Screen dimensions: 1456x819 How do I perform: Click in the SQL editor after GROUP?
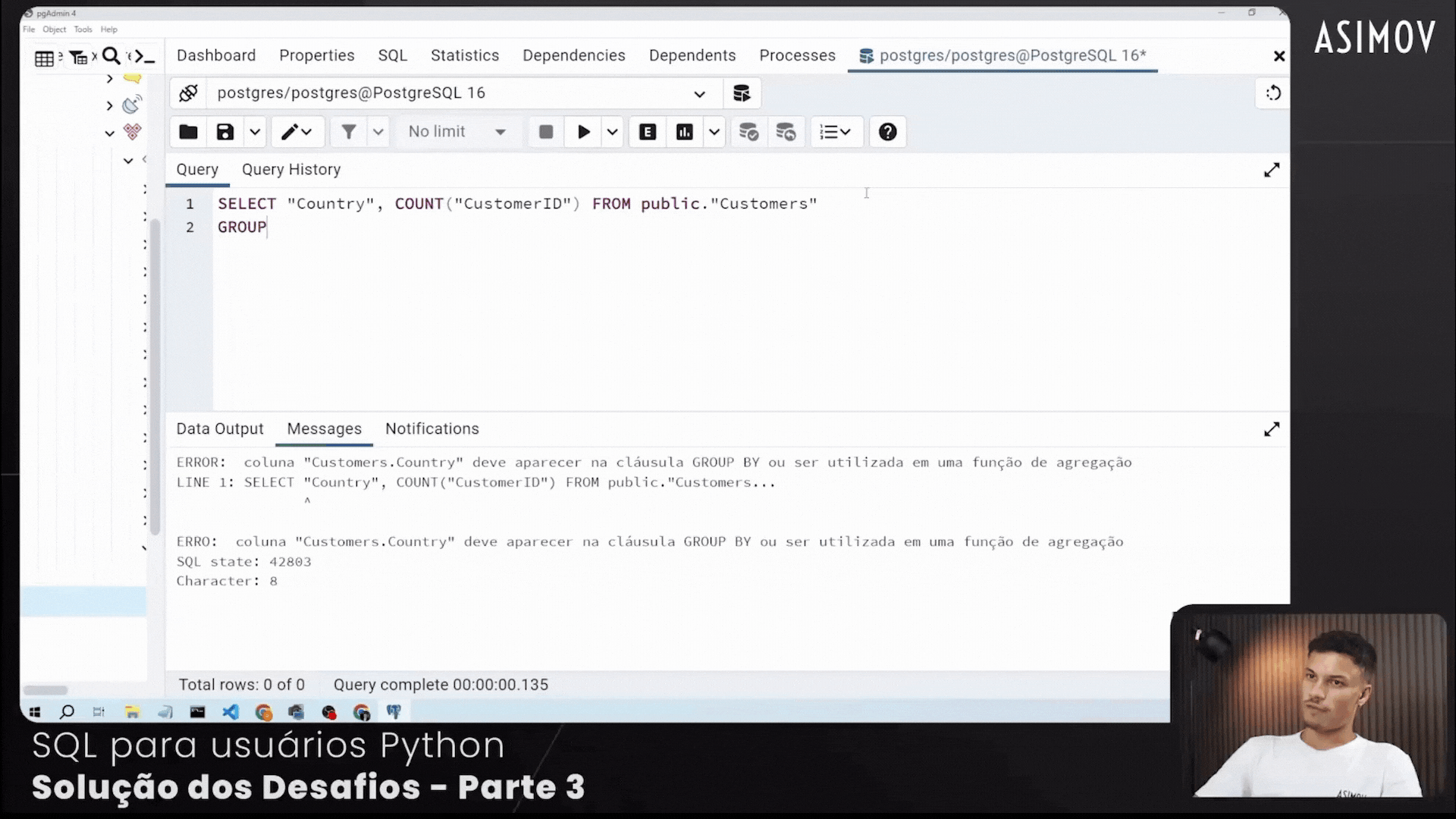[268, 227]
